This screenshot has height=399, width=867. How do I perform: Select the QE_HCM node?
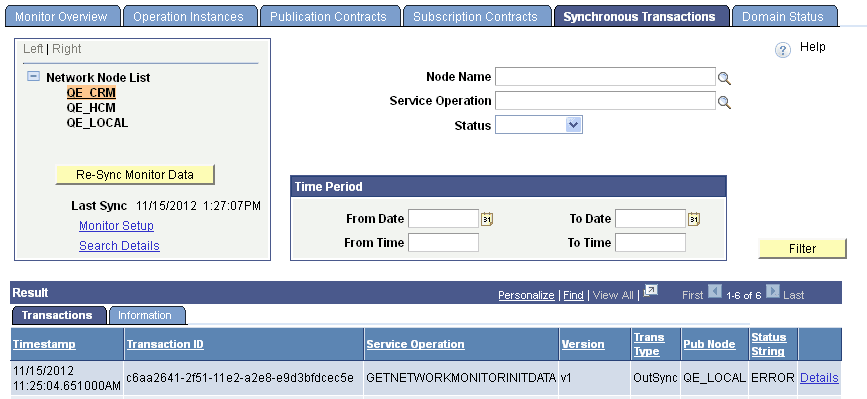coord(91,108)
